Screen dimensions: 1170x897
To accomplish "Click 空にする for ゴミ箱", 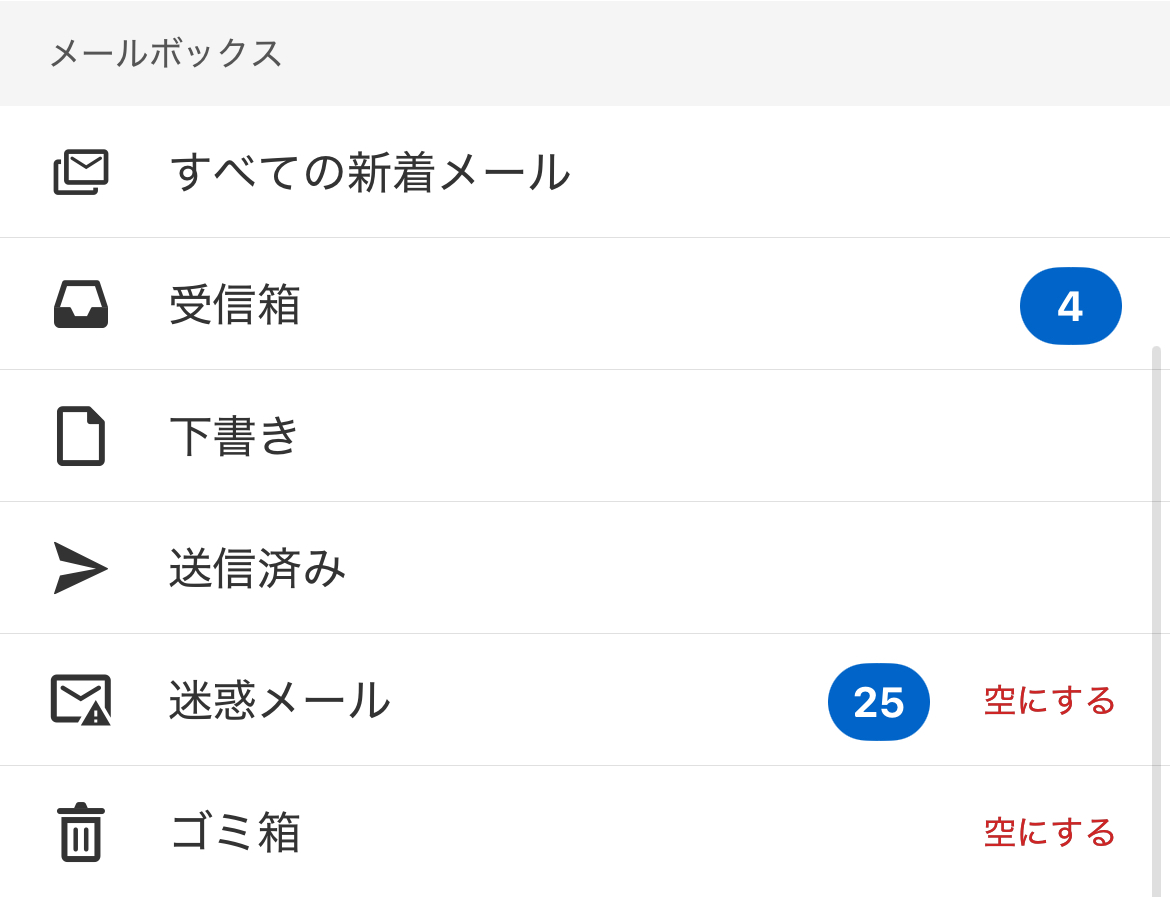I will pos(1049,832).
